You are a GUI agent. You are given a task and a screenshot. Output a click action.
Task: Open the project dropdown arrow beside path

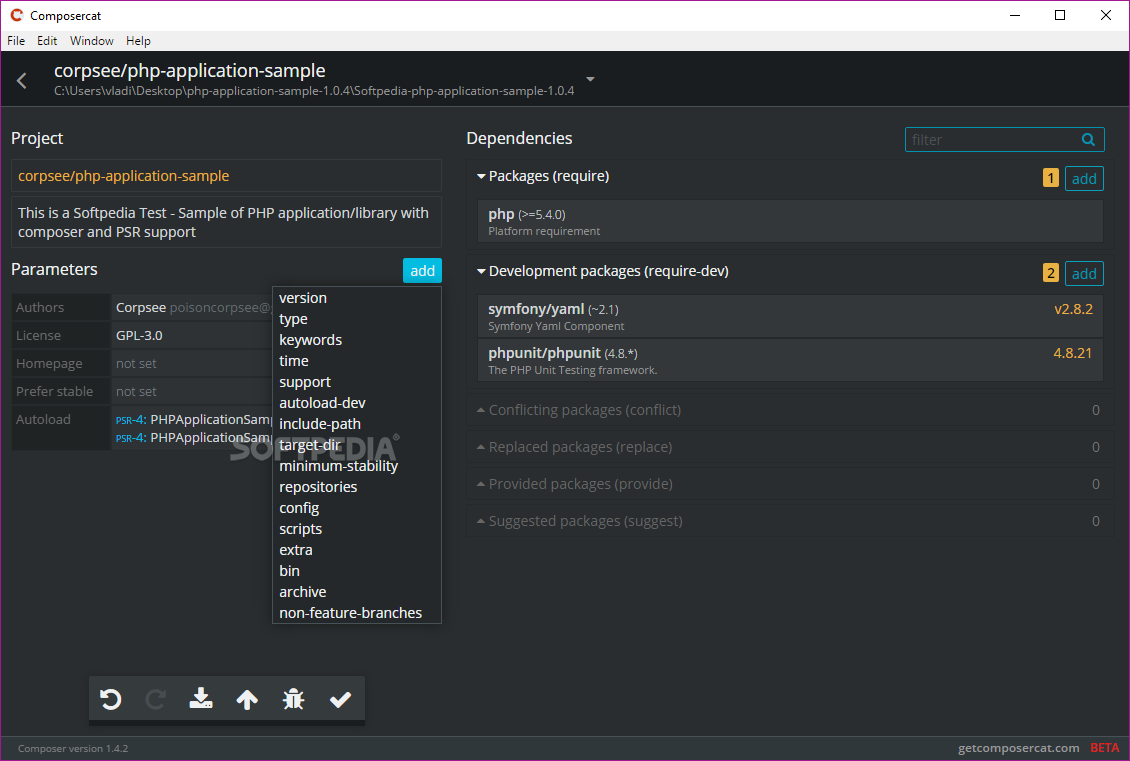coord(590,79)
